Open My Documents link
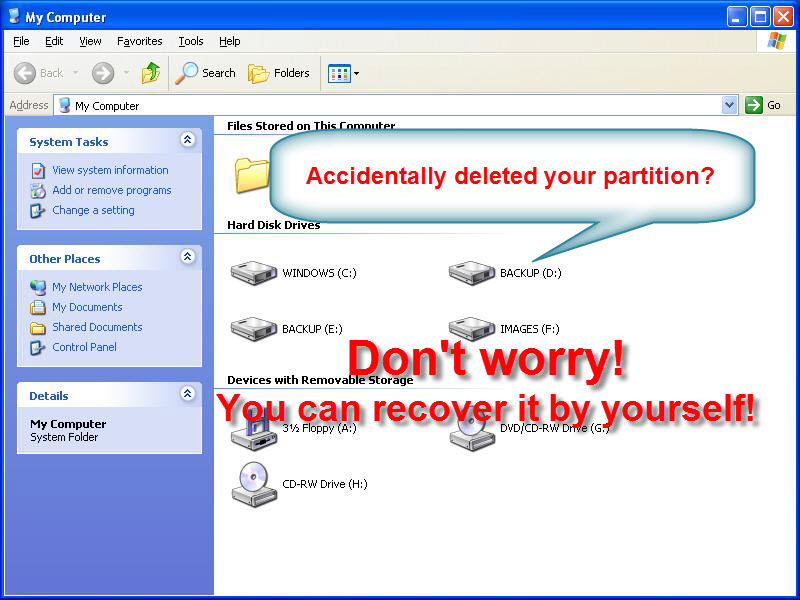Screen dimensions: 800x600 (87, 307)
